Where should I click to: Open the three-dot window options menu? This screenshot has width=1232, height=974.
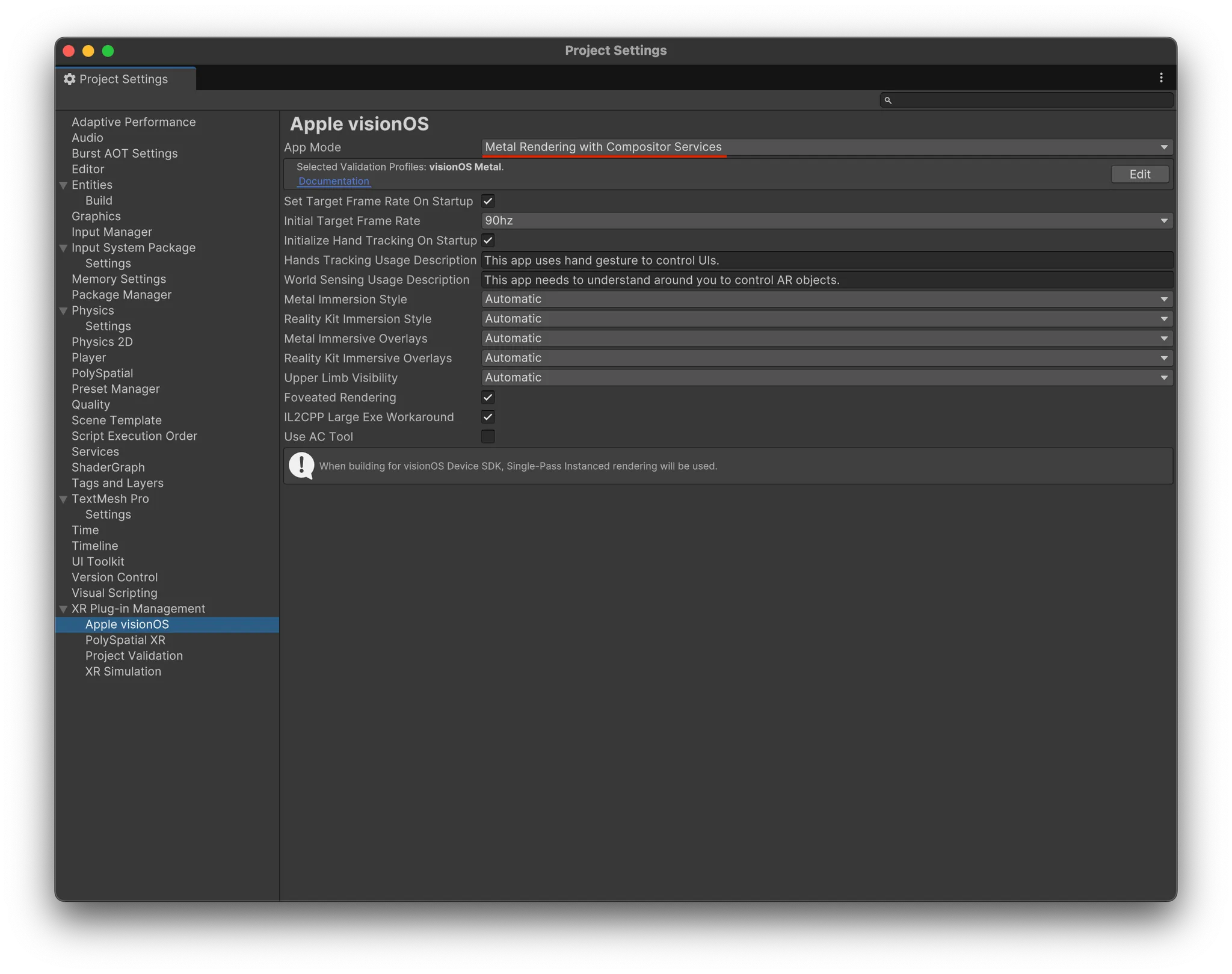click(1160, 78)
